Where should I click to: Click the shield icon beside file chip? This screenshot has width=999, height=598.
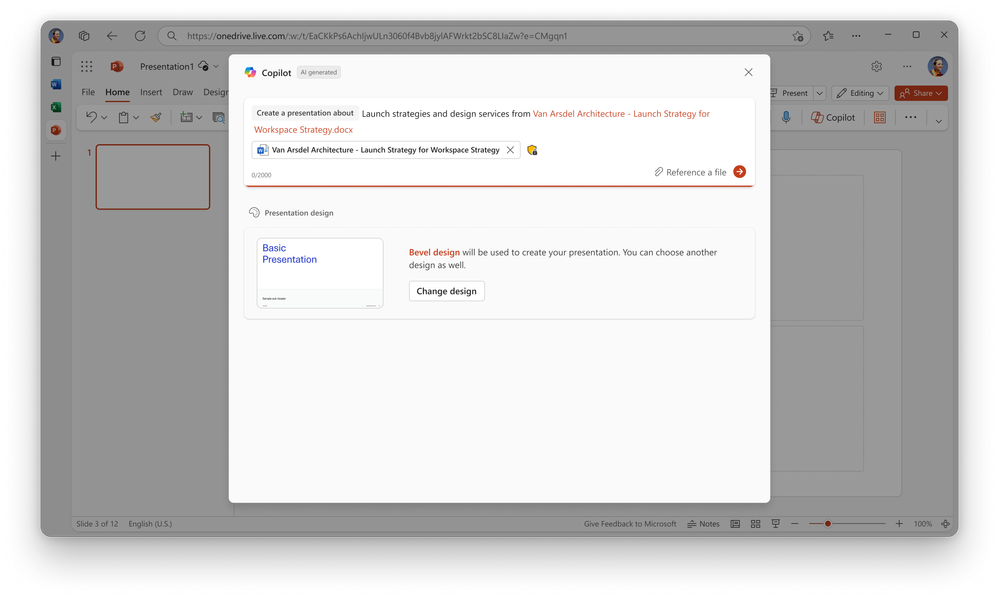coord(532,150)
